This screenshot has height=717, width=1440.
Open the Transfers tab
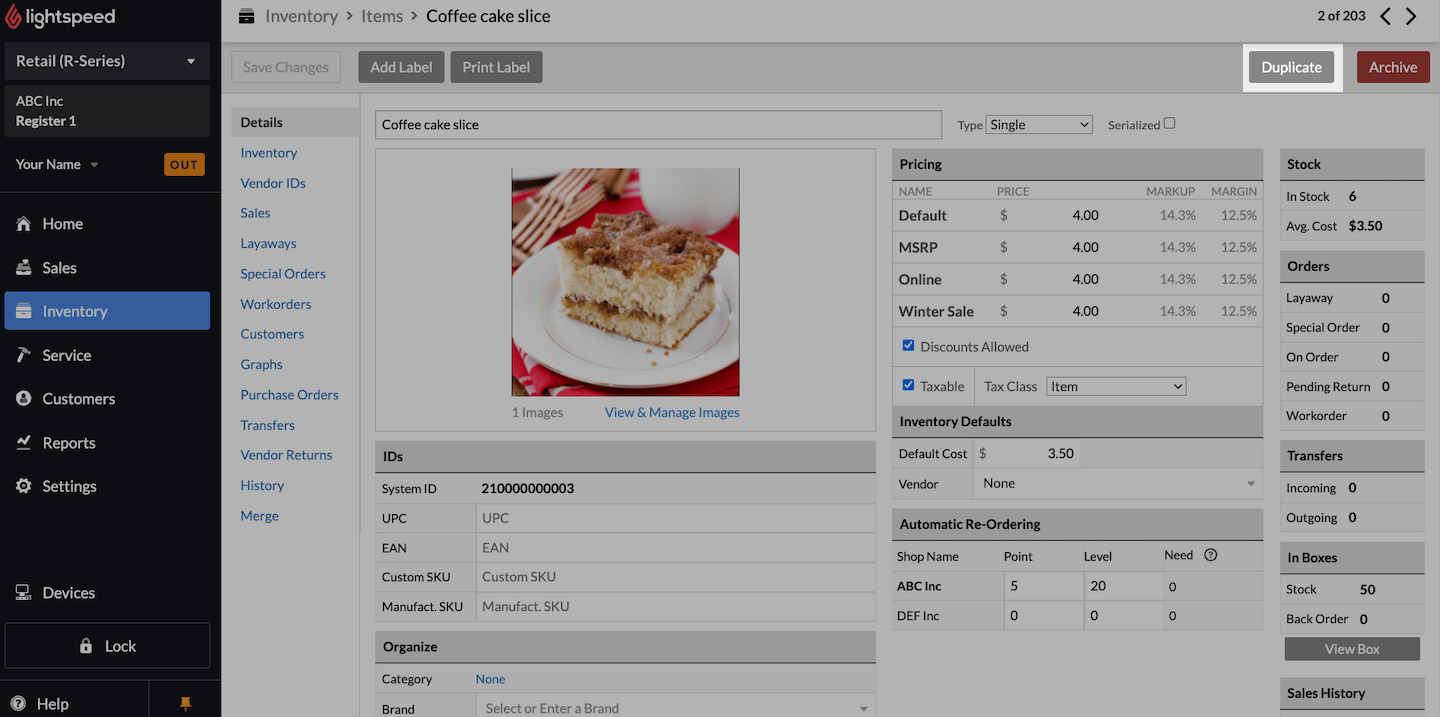click(x=267, y=425)
